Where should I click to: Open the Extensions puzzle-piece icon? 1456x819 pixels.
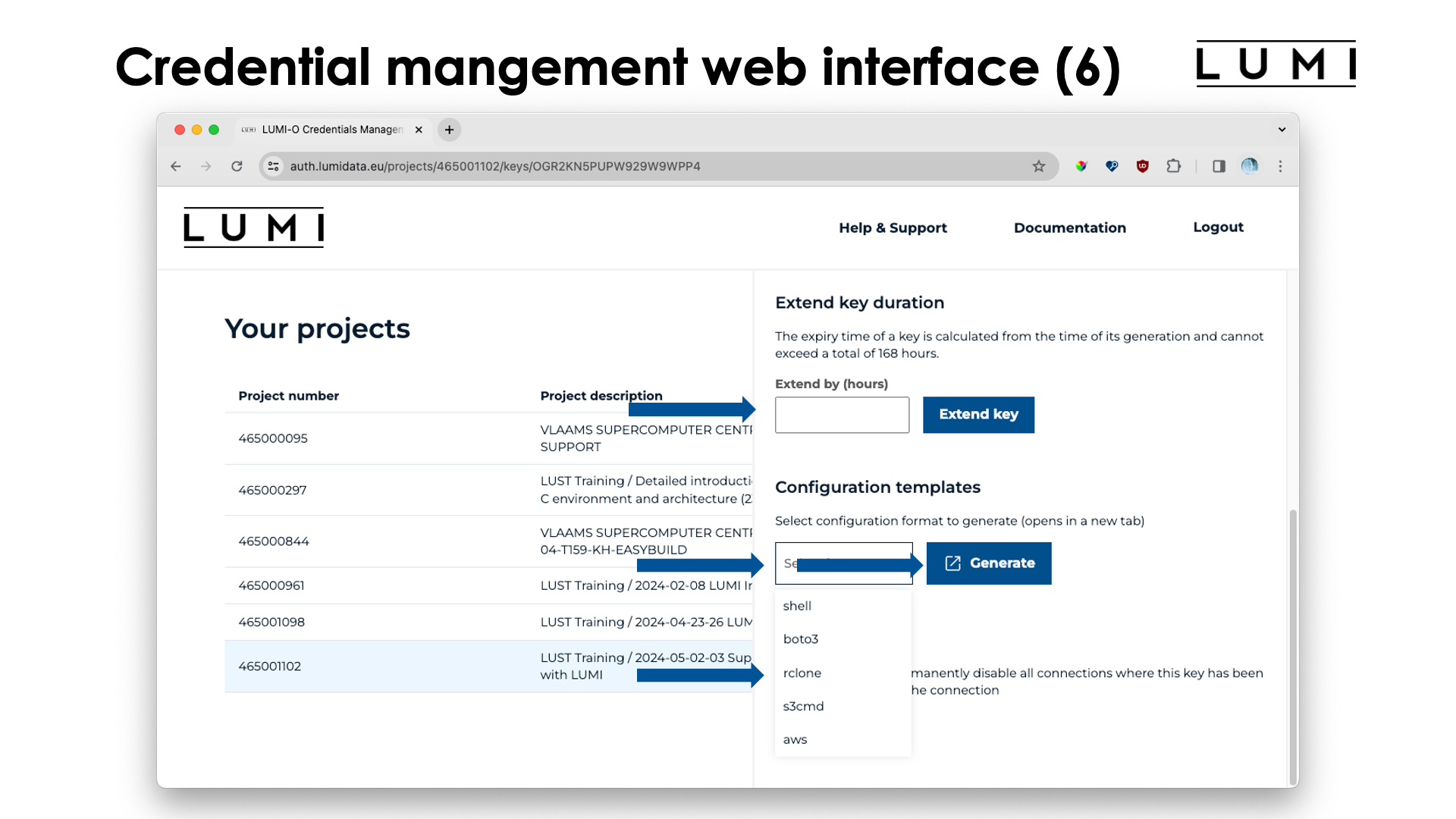pos(1174,166)
